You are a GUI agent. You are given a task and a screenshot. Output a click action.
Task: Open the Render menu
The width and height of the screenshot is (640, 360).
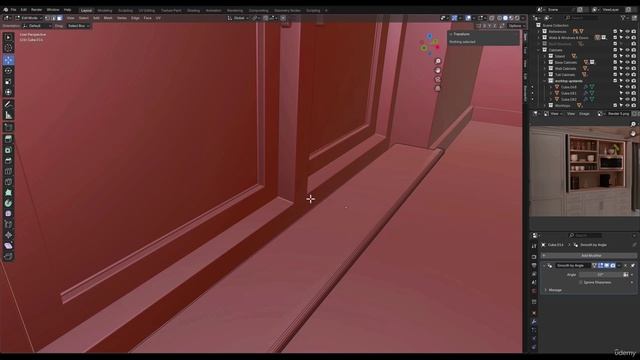pos(37,10)
